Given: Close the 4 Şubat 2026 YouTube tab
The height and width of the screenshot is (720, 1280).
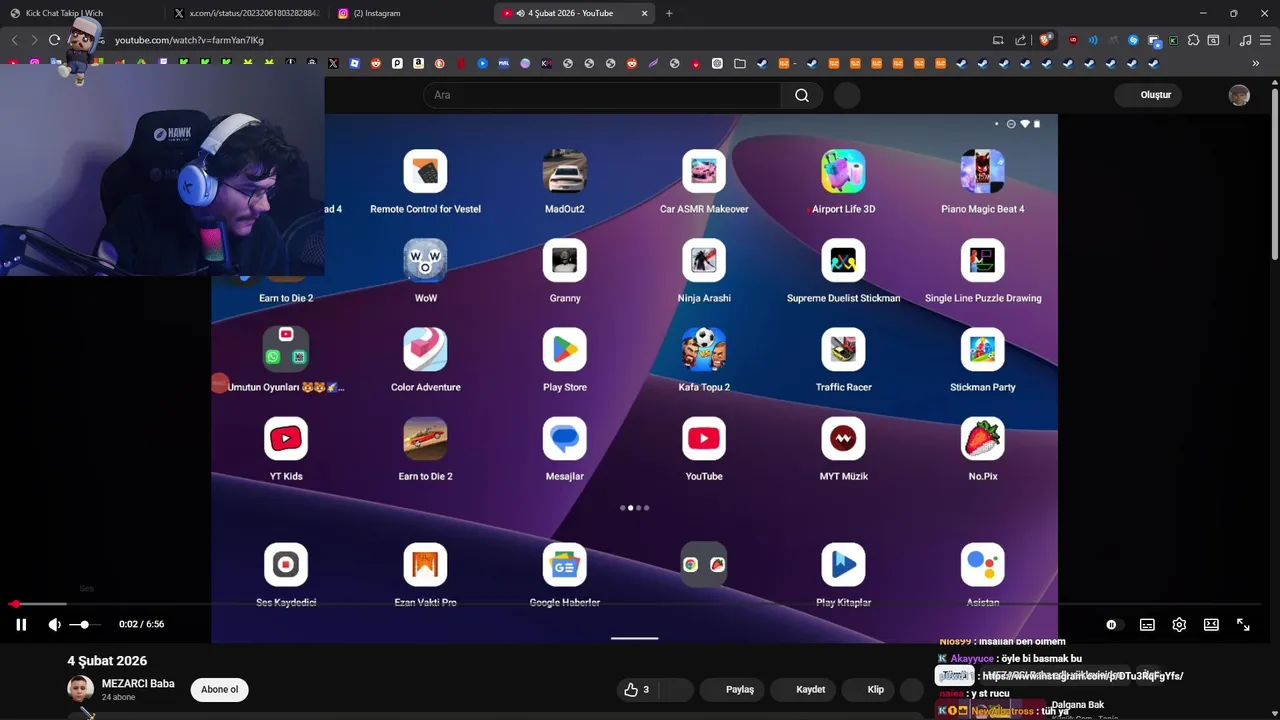Looking at the screenshot, I should click(x=644, y=13).
